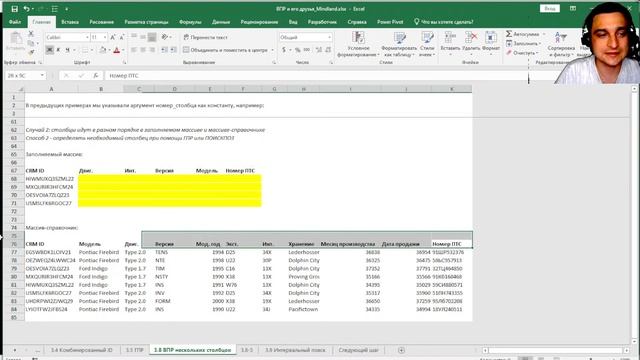This screenshot has width=640, height=360.
Task: Click the fx insert function icon
Action: [96, 76]
